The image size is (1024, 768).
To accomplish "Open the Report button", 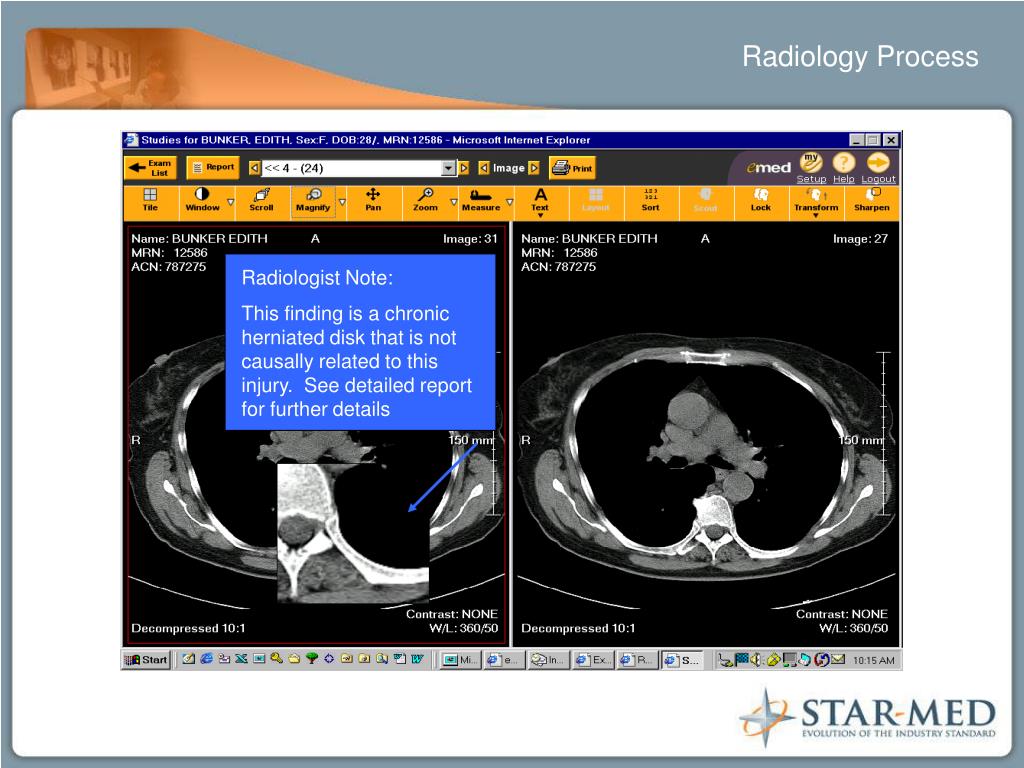I will point(213,168).
